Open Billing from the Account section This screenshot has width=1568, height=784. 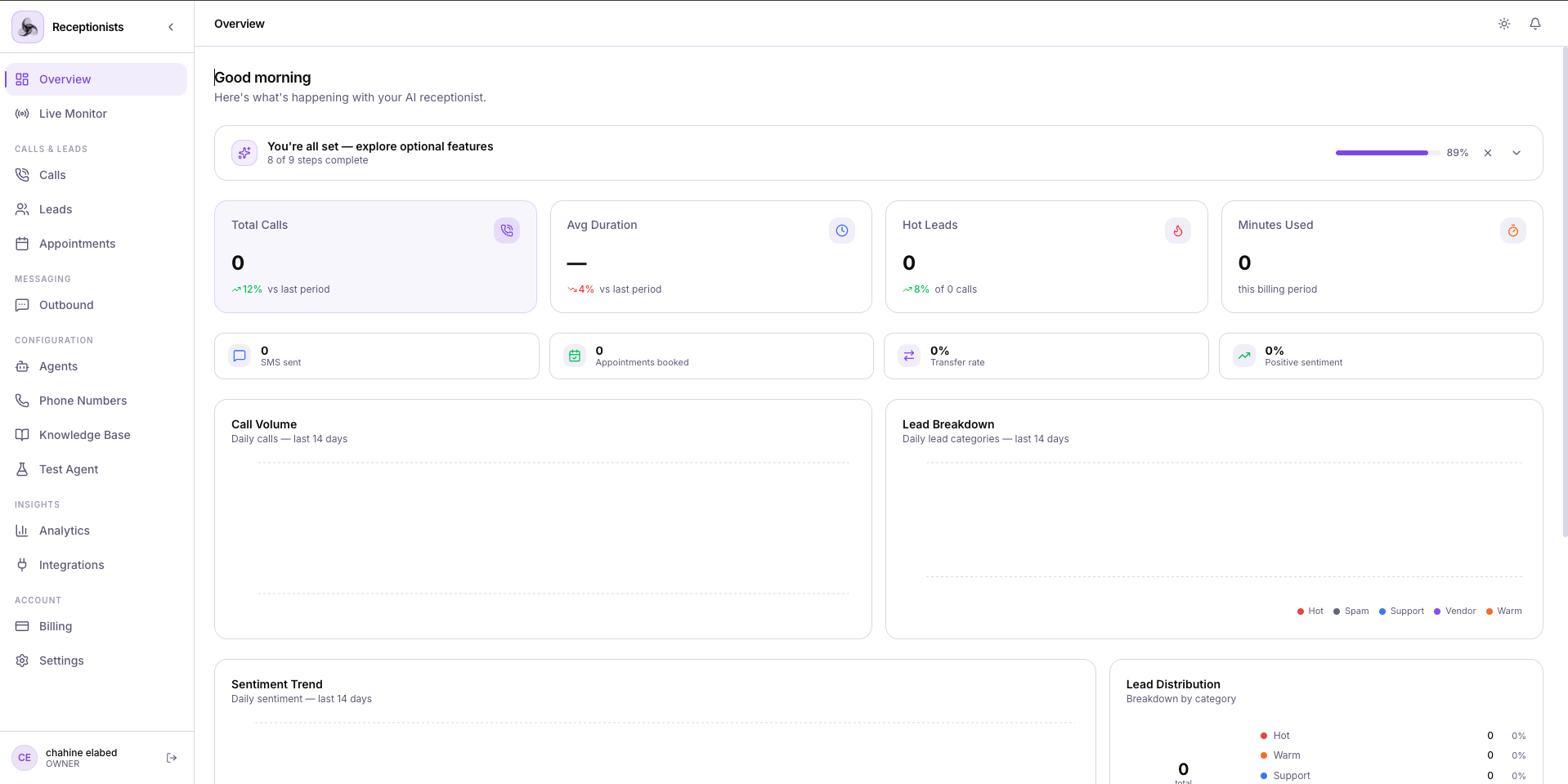click(55, 626)
